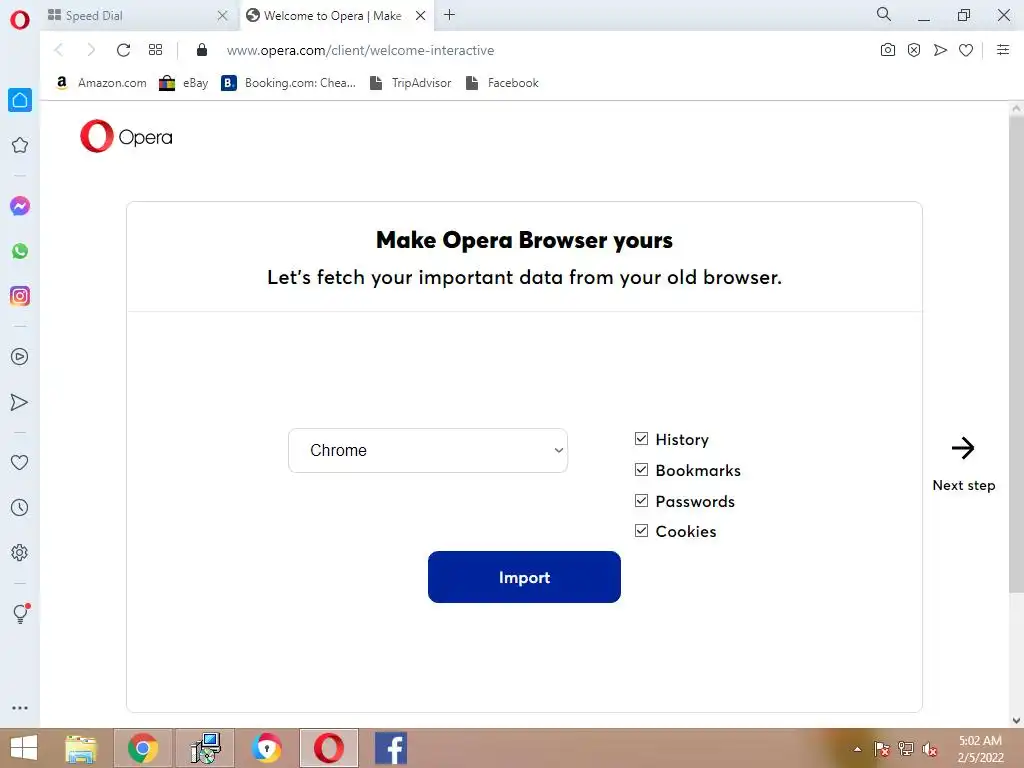The width and height of the screenshot is (1024, 768).
Task: Click the network tray icon
Action: point(906,749)
